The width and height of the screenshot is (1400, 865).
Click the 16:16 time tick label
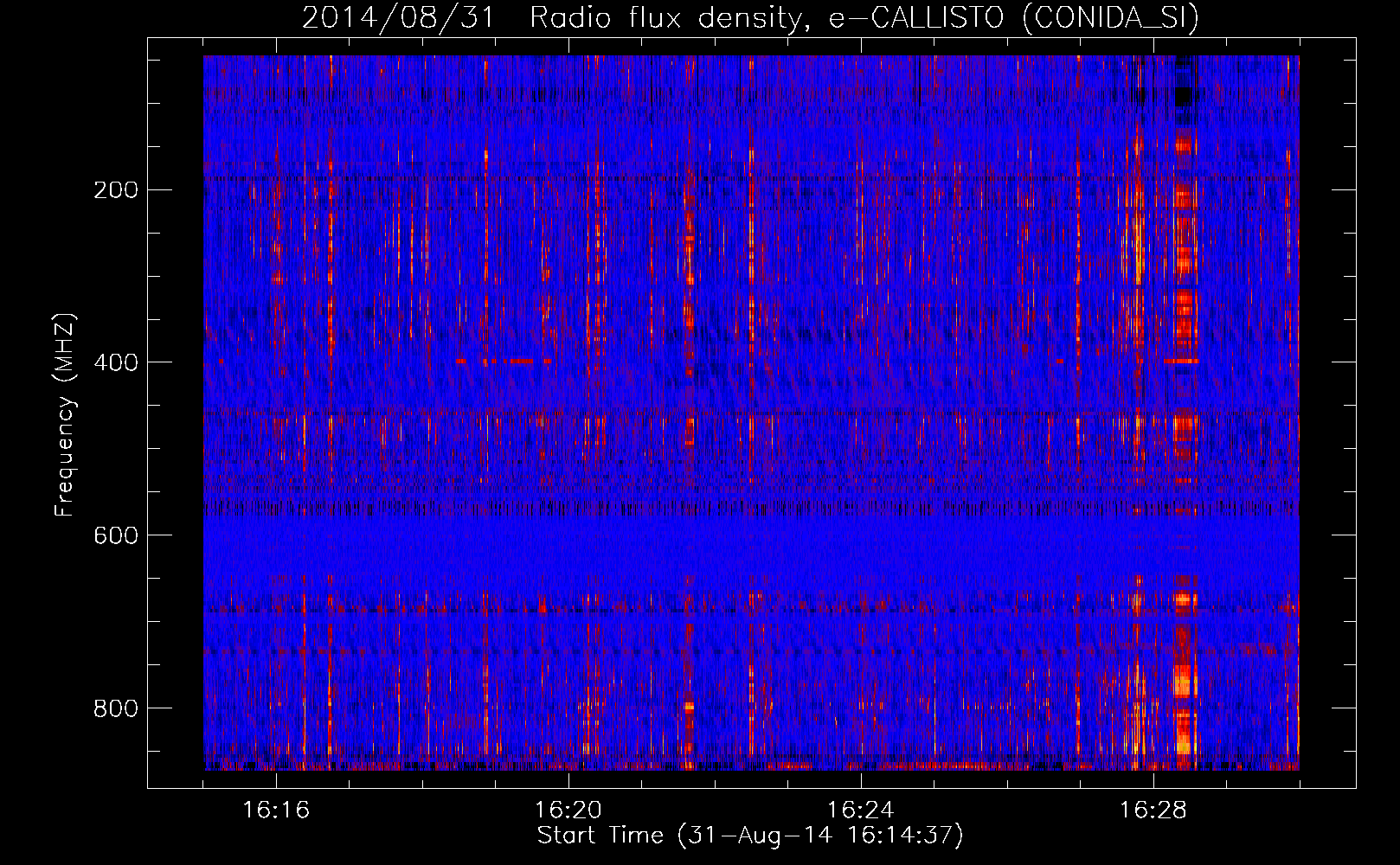(x=276, y=811)
